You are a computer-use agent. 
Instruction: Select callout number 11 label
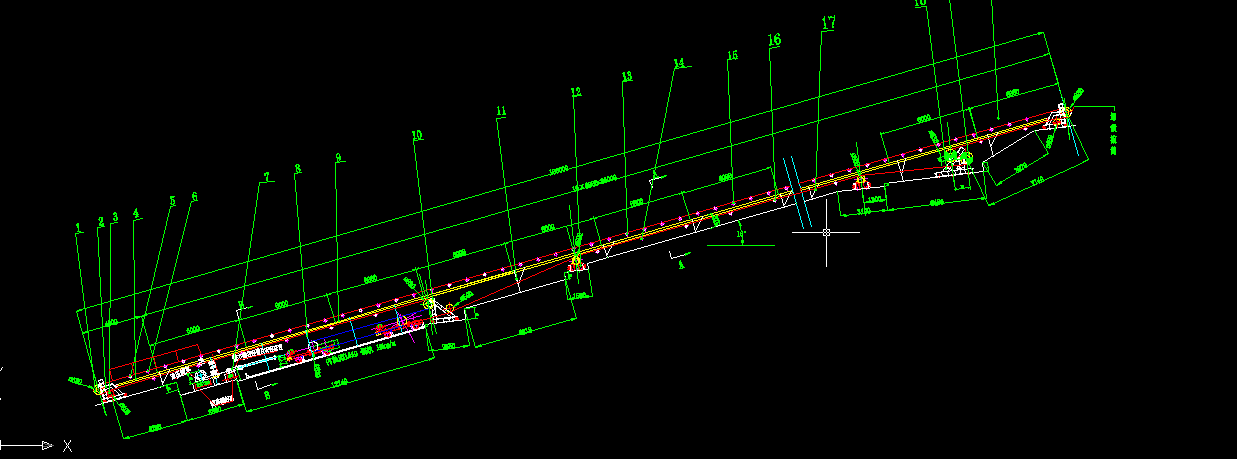(501, 111)
